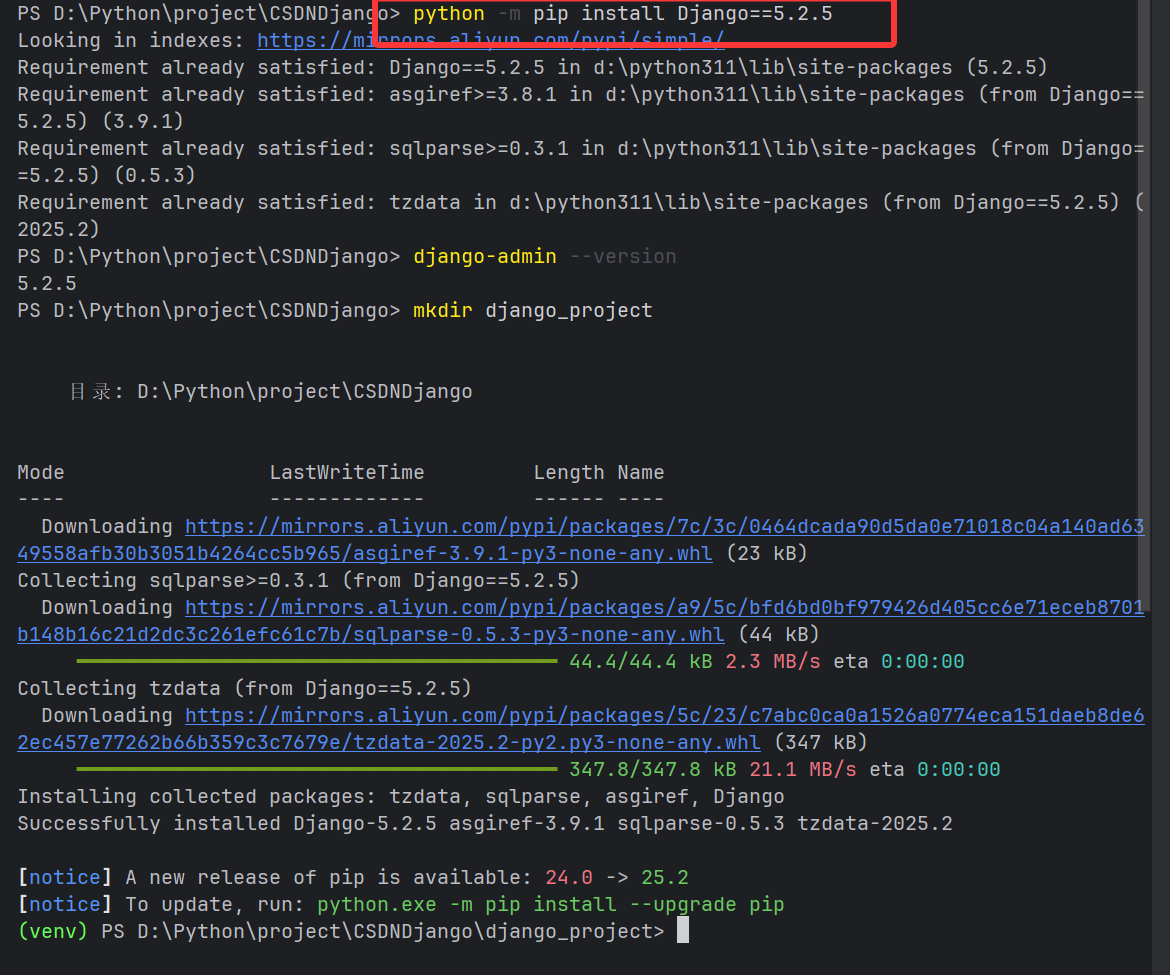The width and height of the screenshot is (1170, 975).
Task: Click the tzdata download progress bar
Action: click(x=317, y=768)
